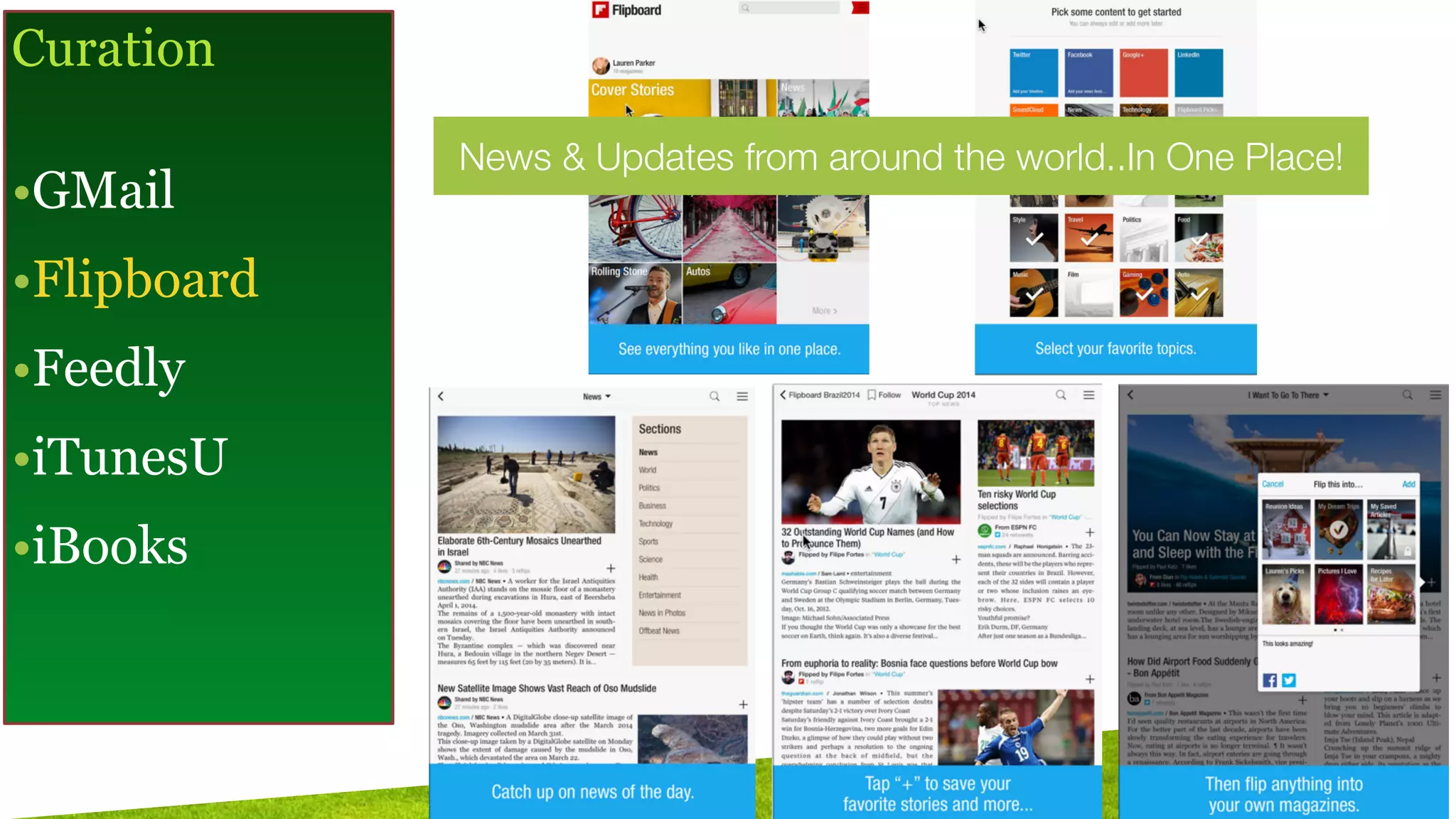Open the hamburger menu in News screen
Screen dimensions: 1456x819
[x=742, y=396]
